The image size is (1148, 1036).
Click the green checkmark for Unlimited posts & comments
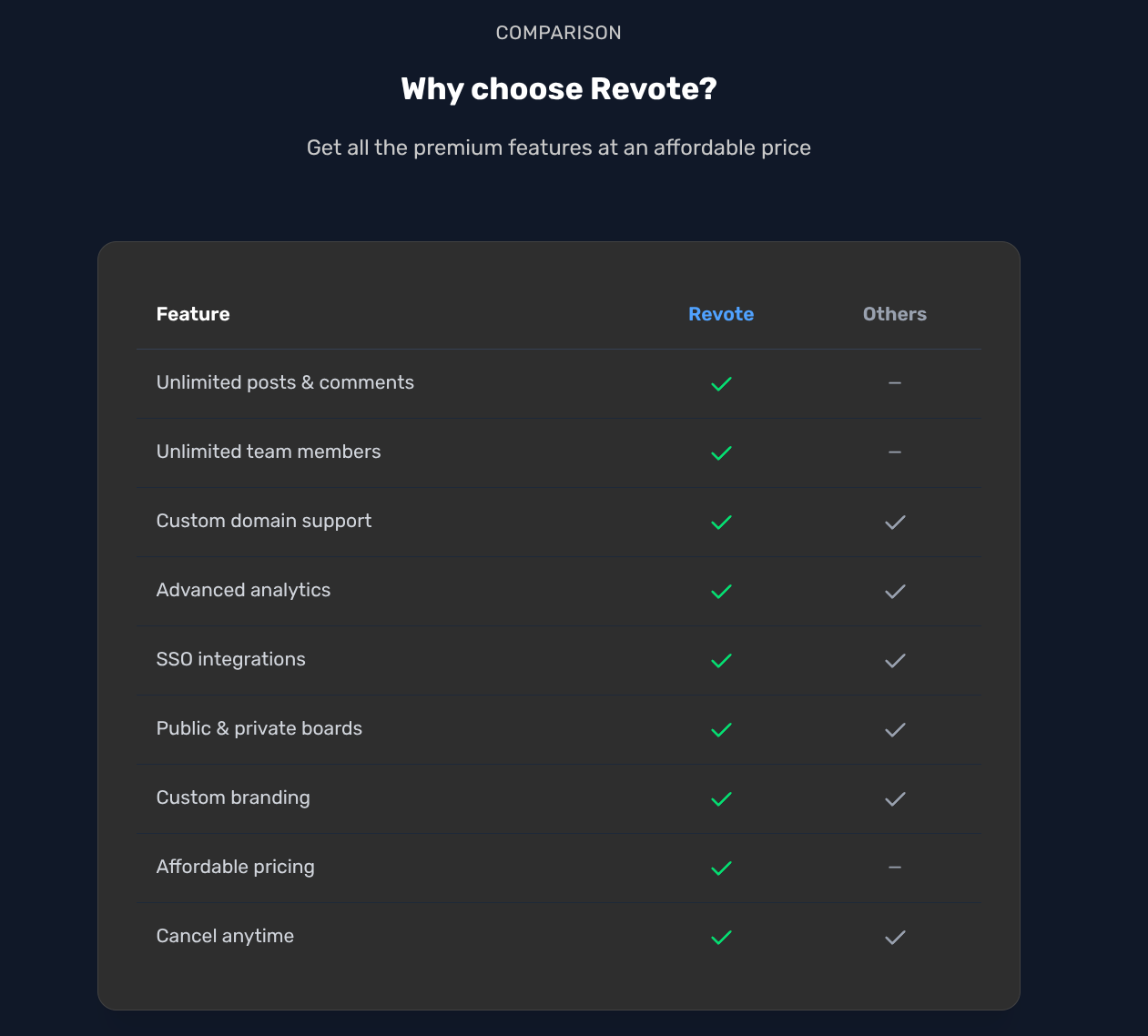tap(721, 383)
